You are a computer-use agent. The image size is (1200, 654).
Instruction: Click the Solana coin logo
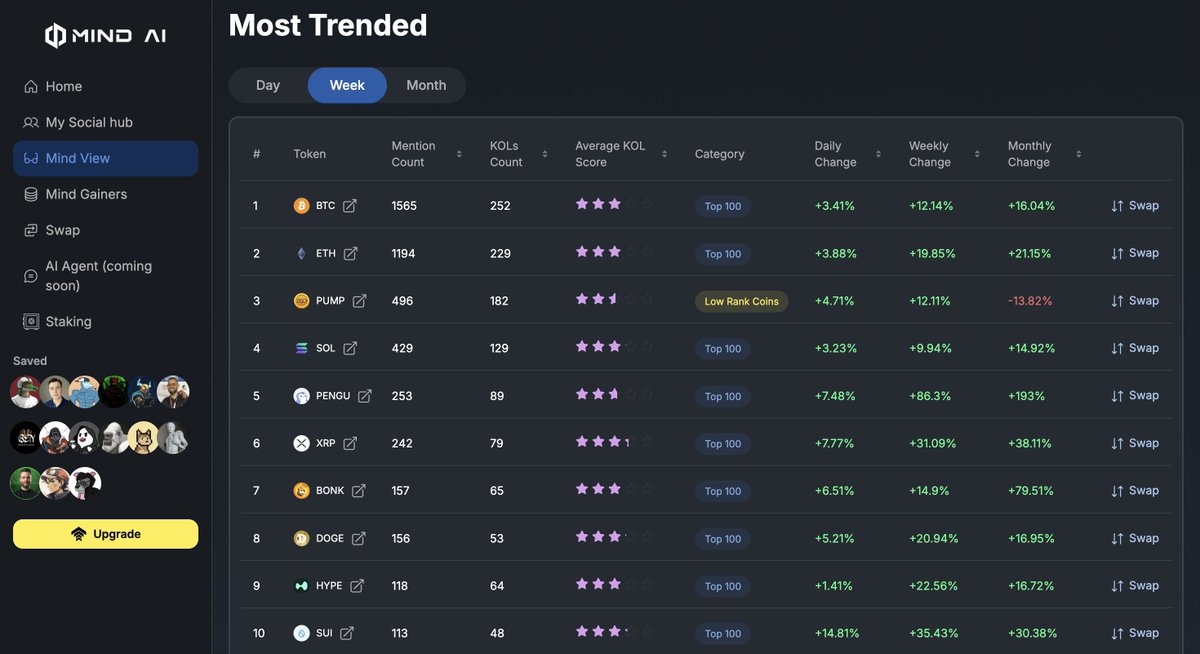301,349
